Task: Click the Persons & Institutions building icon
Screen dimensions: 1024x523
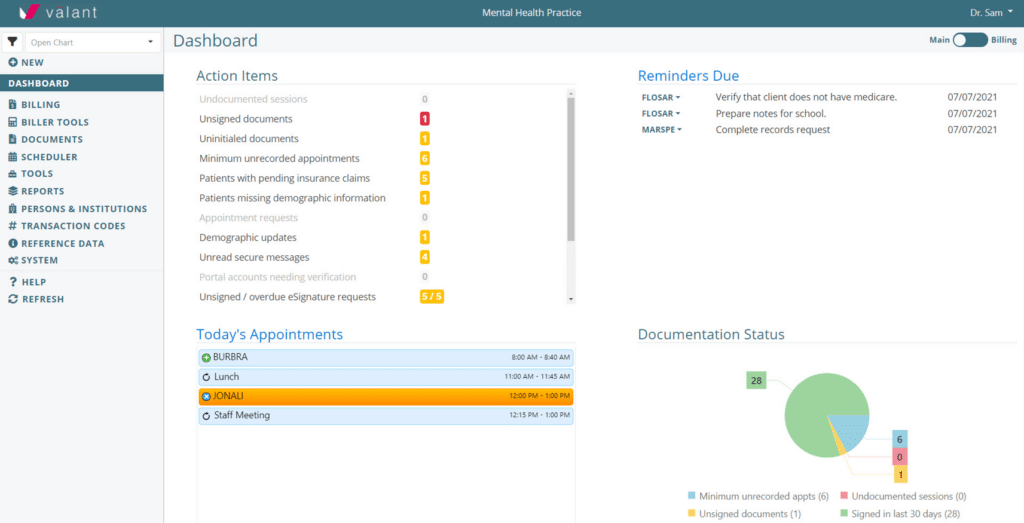Action: click(12, 209)
